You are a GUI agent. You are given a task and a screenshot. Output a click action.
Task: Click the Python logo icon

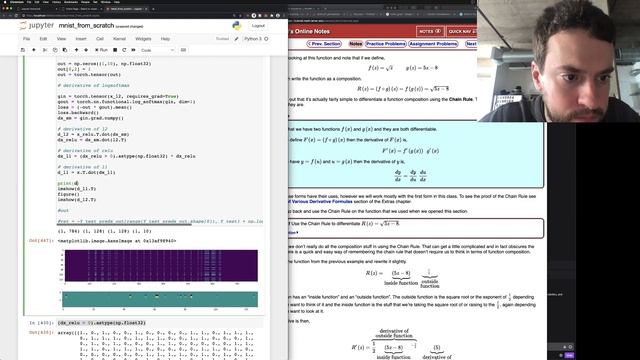click(x=237, y=26)
